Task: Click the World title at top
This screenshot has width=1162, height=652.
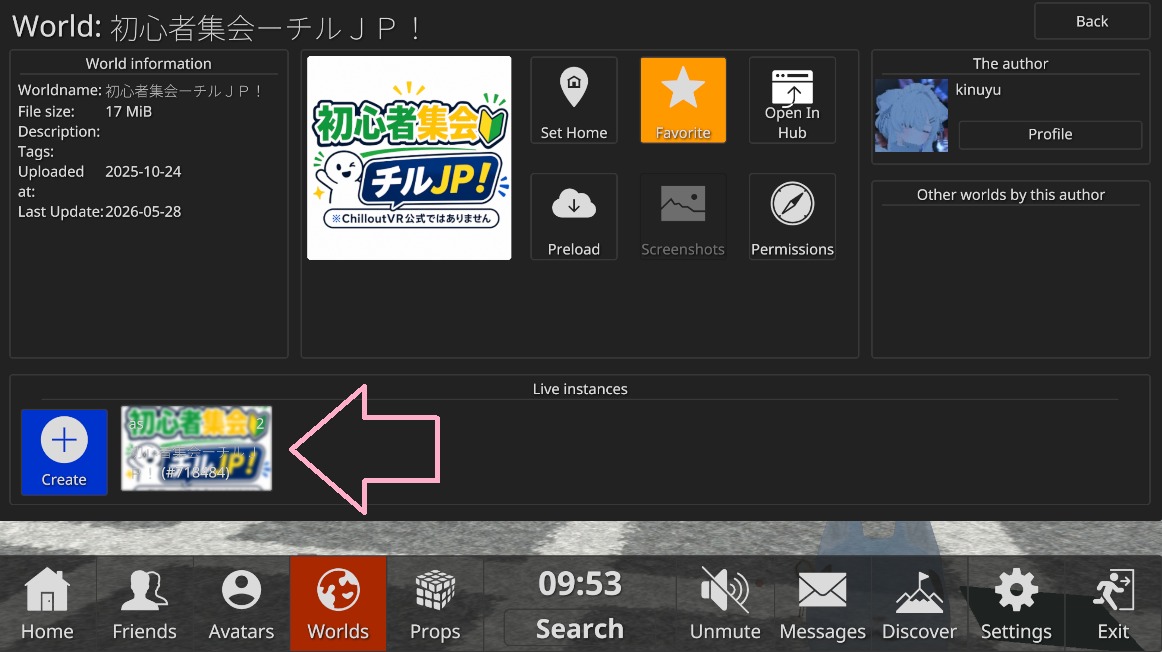Action: [217, 27]
